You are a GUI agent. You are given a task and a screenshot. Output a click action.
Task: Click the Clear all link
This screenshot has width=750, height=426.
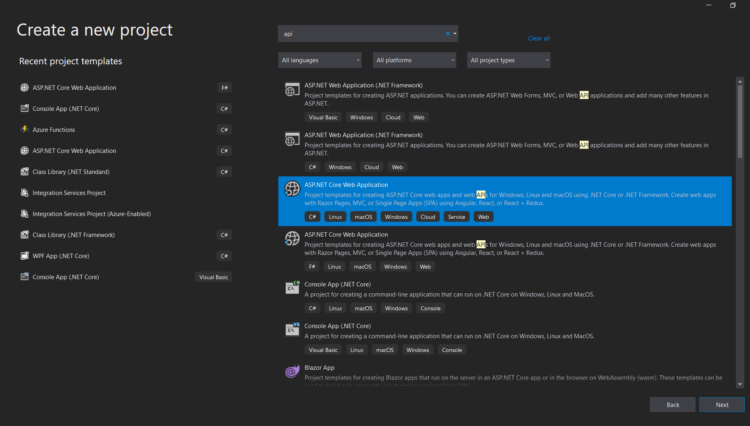click(x=539, y=38)
